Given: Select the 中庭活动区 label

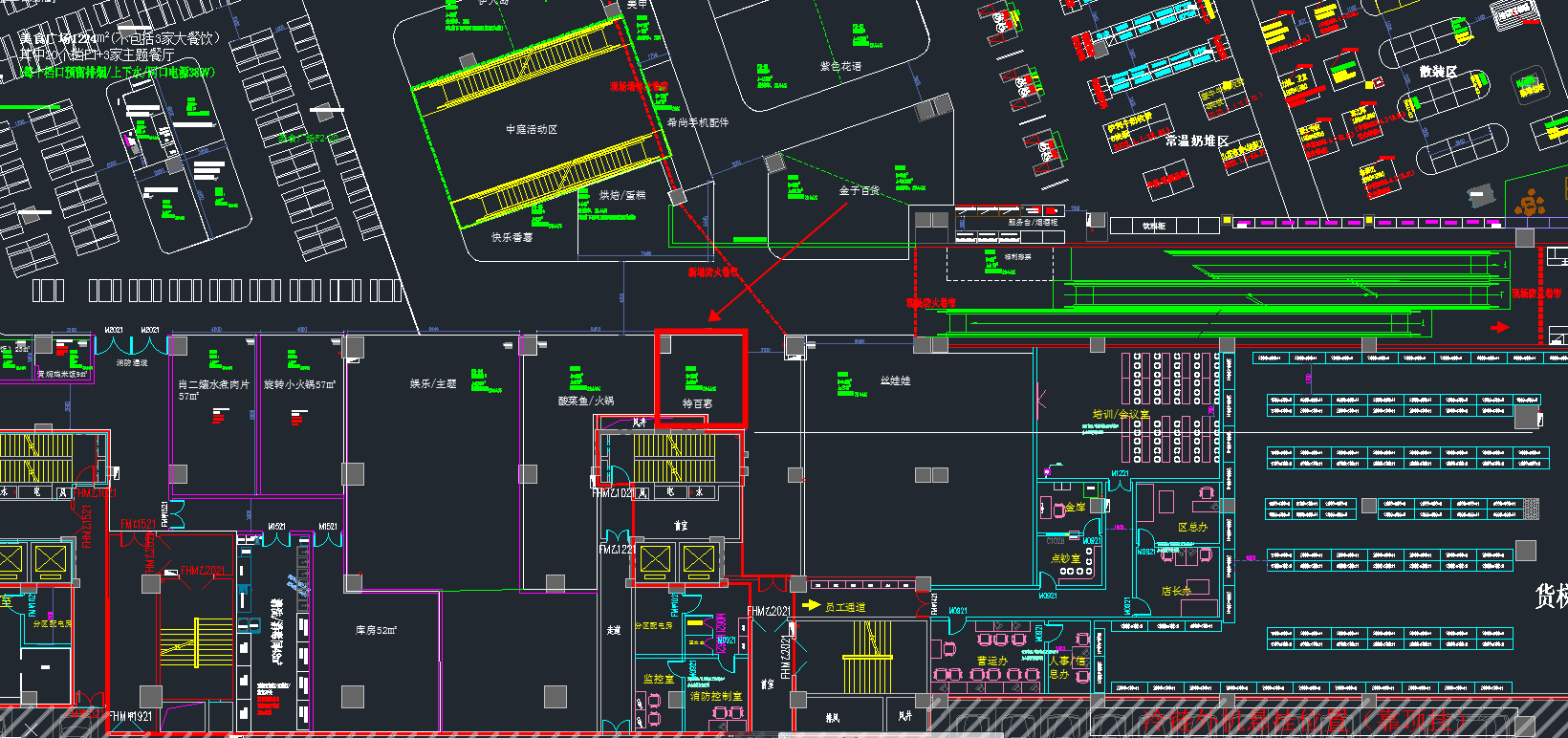Looking at the screenshot, I should click(x=532, y=129).
